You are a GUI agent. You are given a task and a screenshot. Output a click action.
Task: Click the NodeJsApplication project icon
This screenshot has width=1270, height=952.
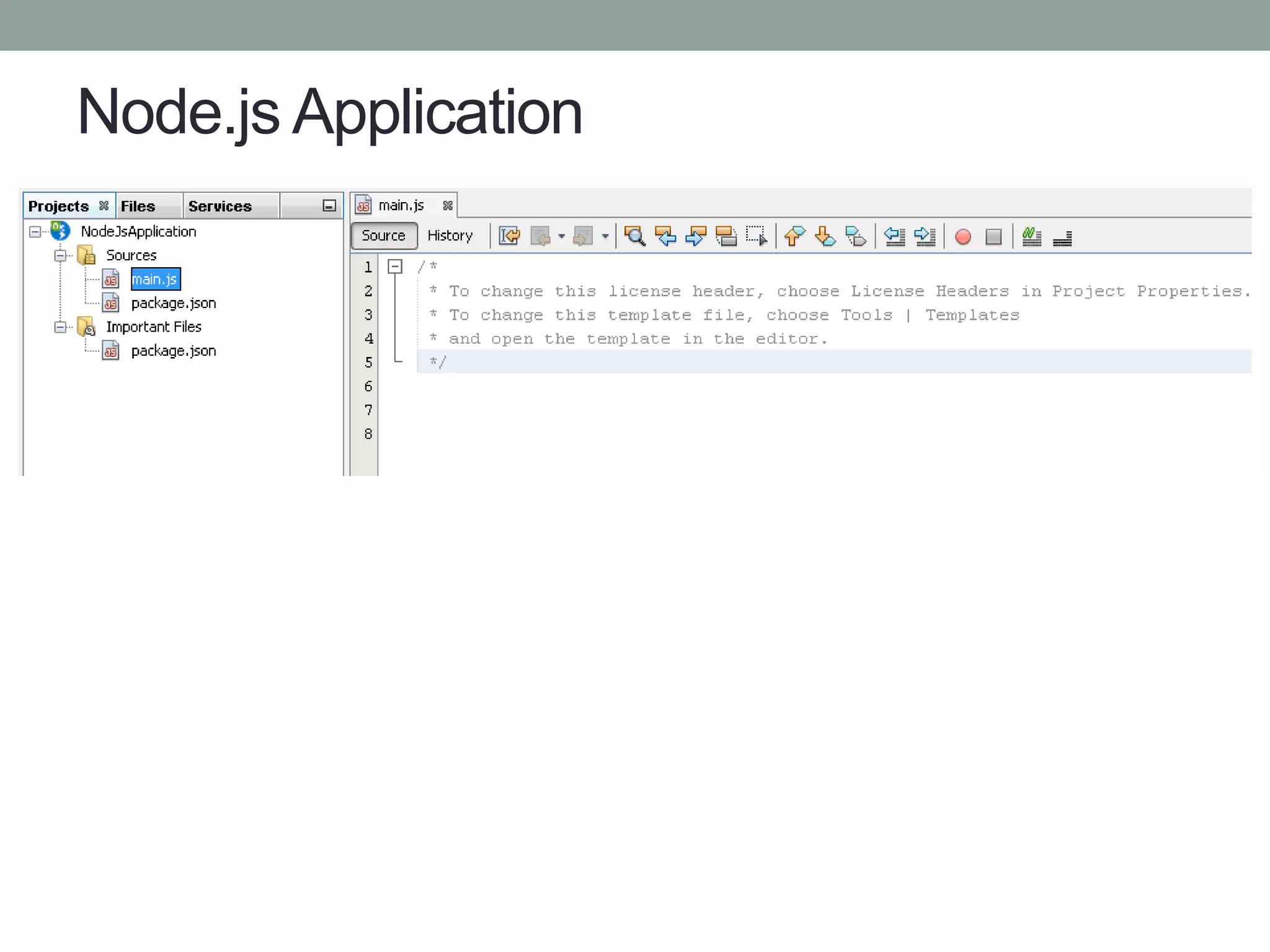tap(61, 231)
